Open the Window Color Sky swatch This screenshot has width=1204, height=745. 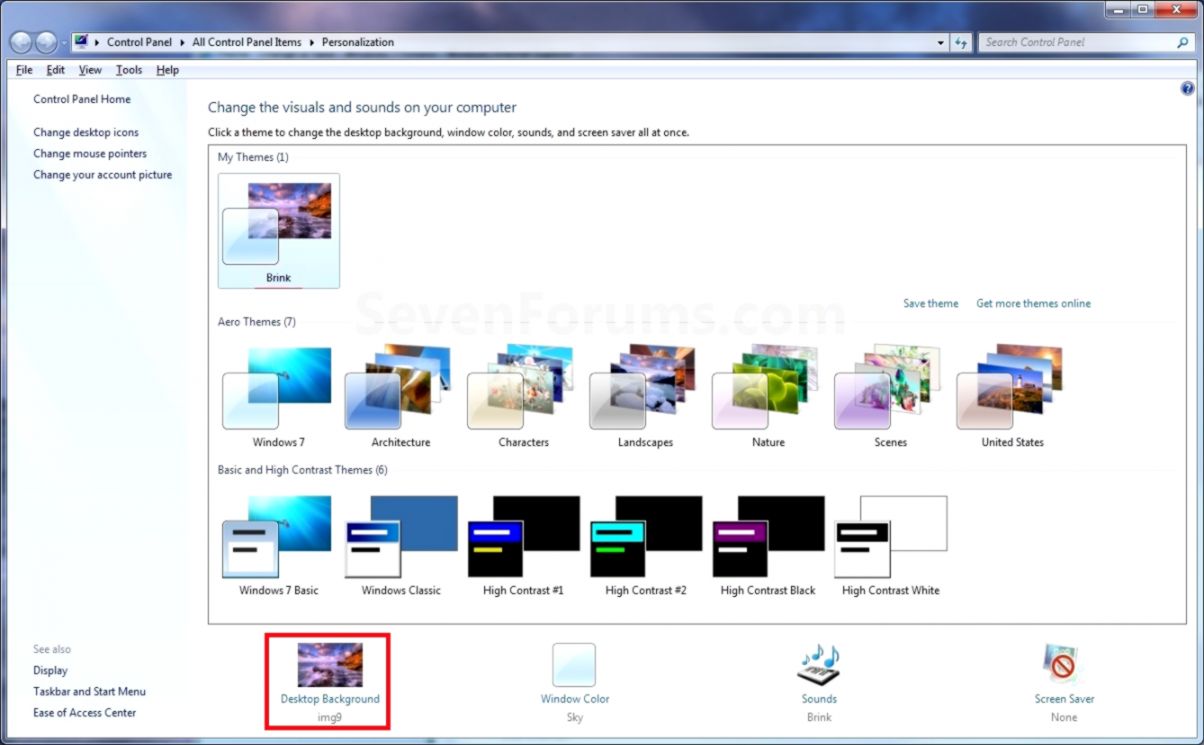pos(574,664)
